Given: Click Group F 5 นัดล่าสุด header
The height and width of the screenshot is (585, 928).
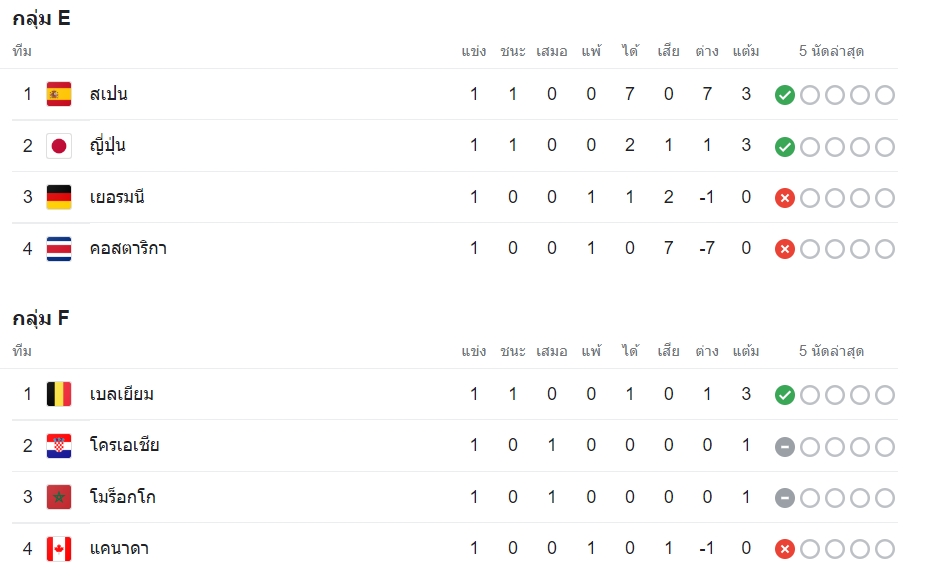Looking at the screenshot, I should point(831,352).
